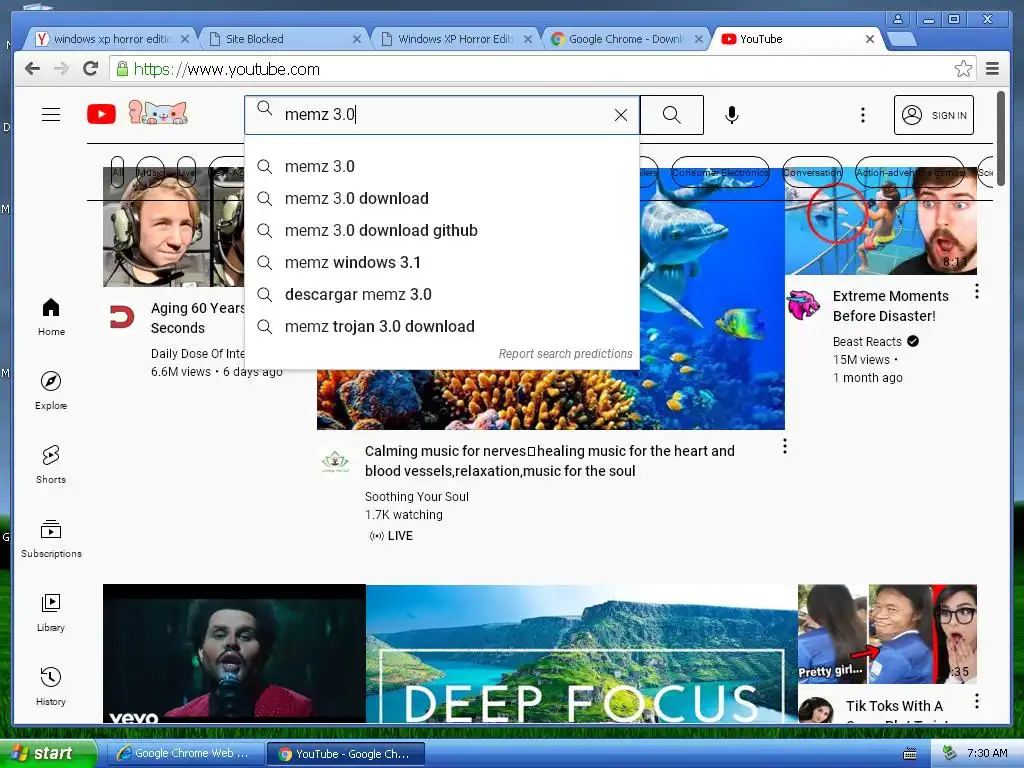This screenshot has height=768, width=1024.
Task: Open Shorts in sidebar
Action: click(x=51, y=464)
